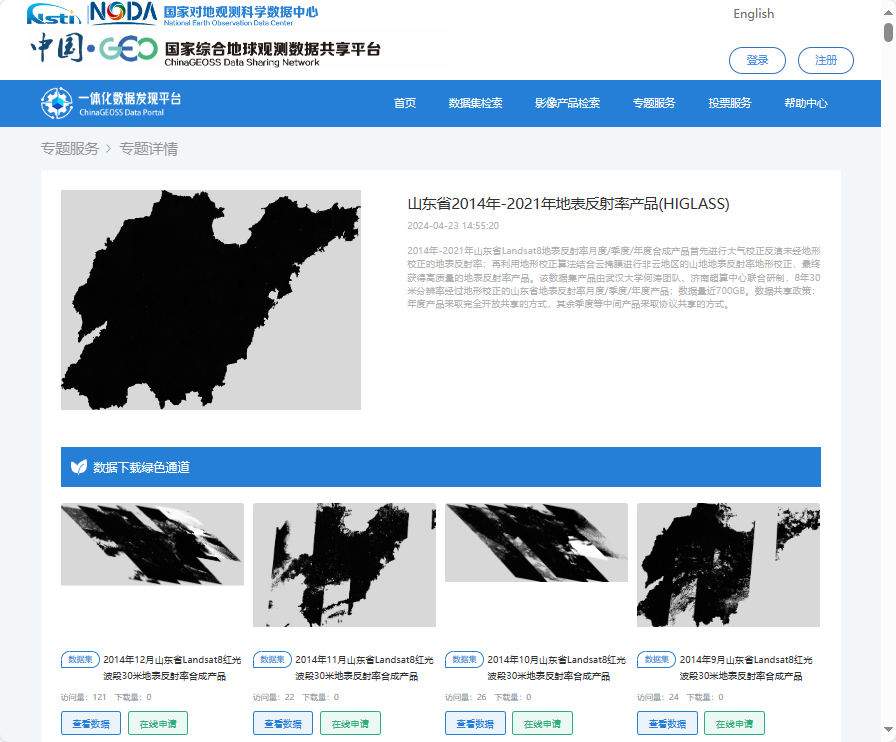This screenshot has width=896, height=742.
Task: Click the 专题服务 breadcrumb link
Action: pyautogui.click(x=70, y=149)
